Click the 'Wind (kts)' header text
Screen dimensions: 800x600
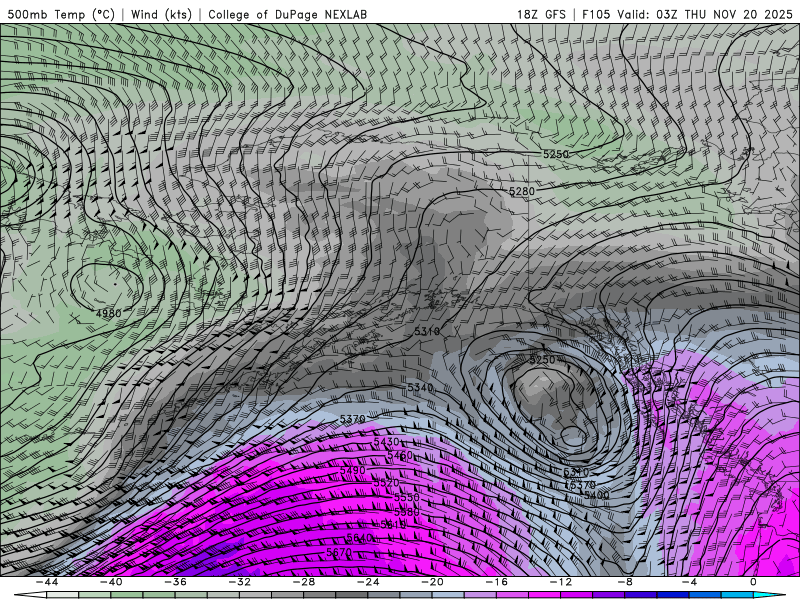click(161, 14)
